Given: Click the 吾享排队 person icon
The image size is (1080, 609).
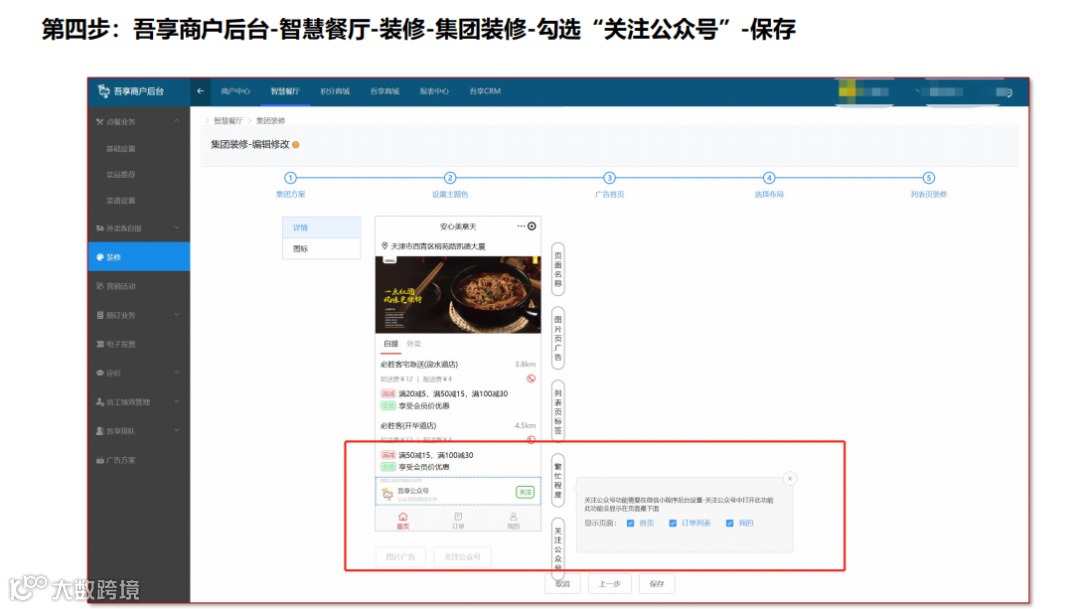Looking at the screenshot, I should click(x=100, y=431).
